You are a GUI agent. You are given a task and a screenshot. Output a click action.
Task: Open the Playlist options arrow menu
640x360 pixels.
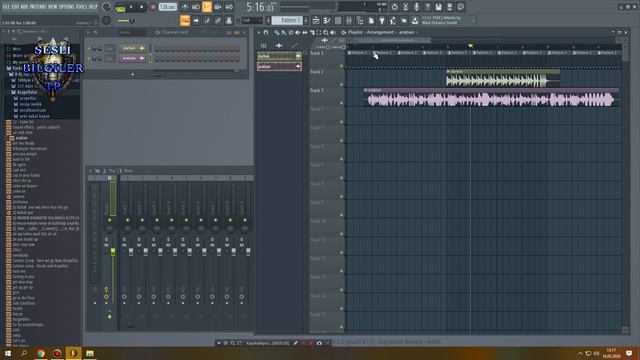tap(259, 32)
